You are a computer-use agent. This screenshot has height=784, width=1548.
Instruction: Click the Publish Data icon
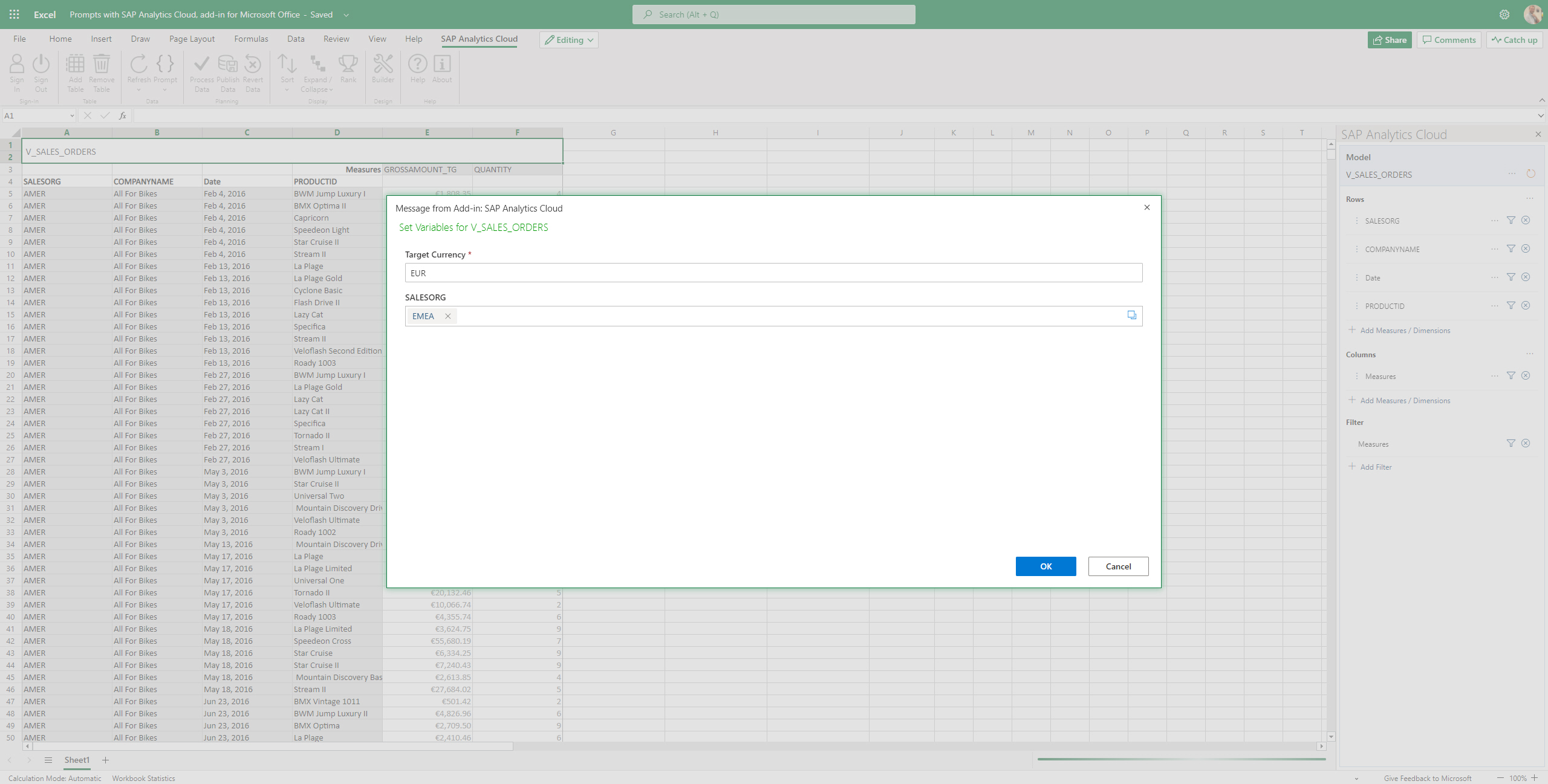228,64
